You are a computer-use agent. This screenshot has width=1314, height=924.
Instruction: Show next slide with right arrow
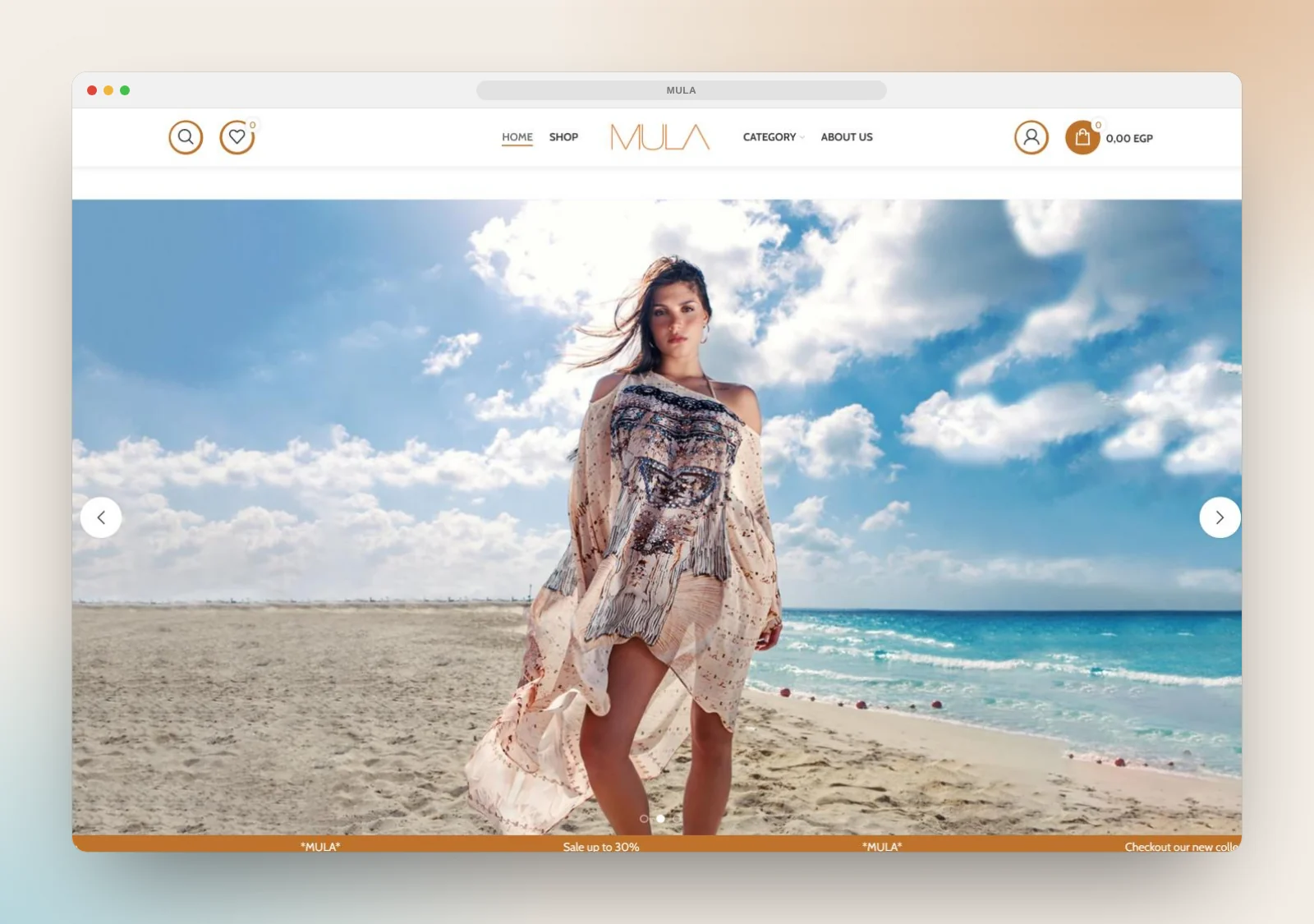click(1220, 517)
